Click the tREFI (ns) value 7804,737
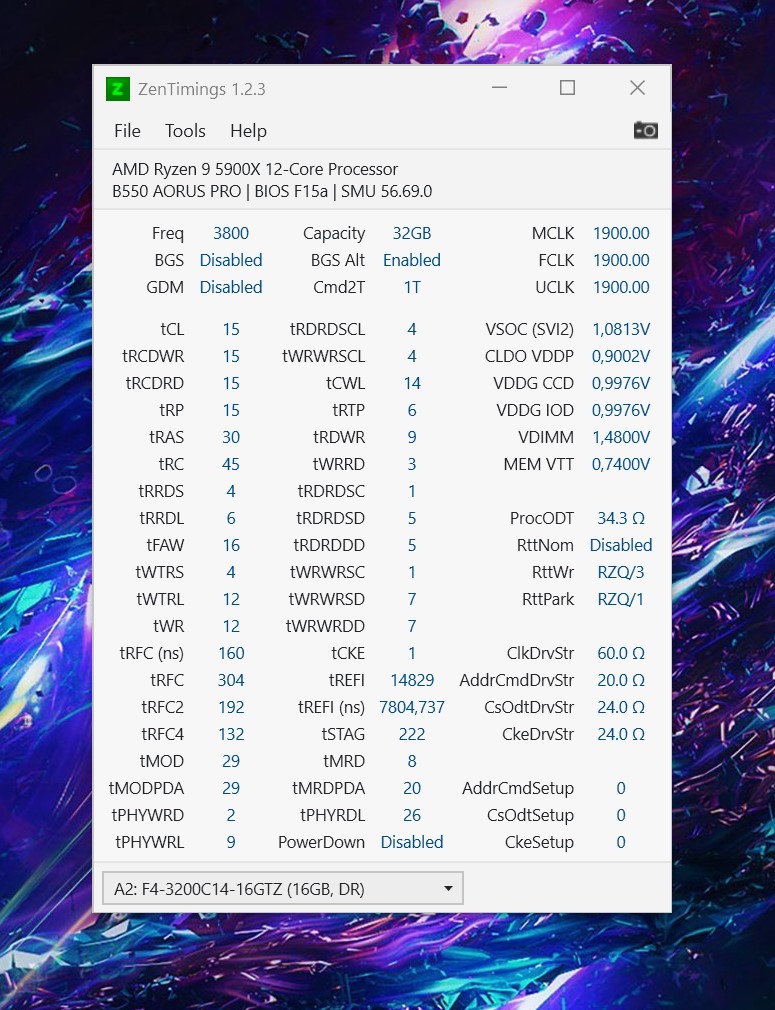 point(412,707)
